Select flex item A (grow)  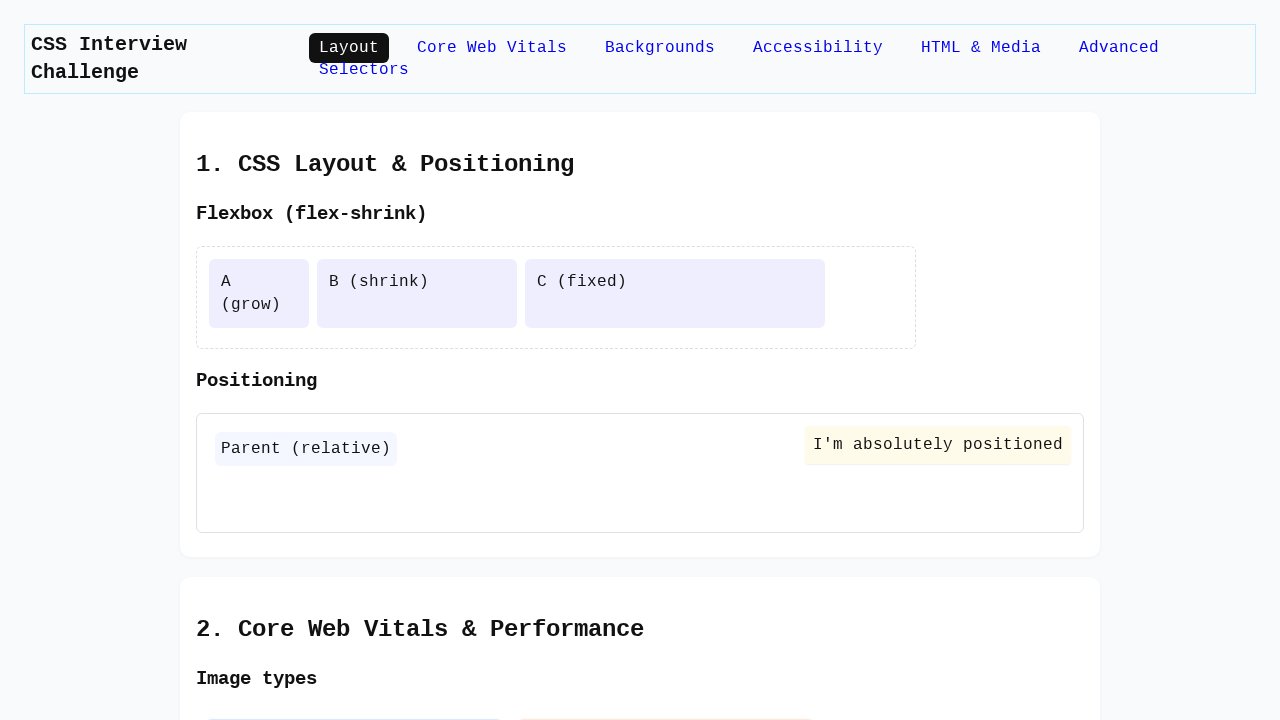[258, 293]
